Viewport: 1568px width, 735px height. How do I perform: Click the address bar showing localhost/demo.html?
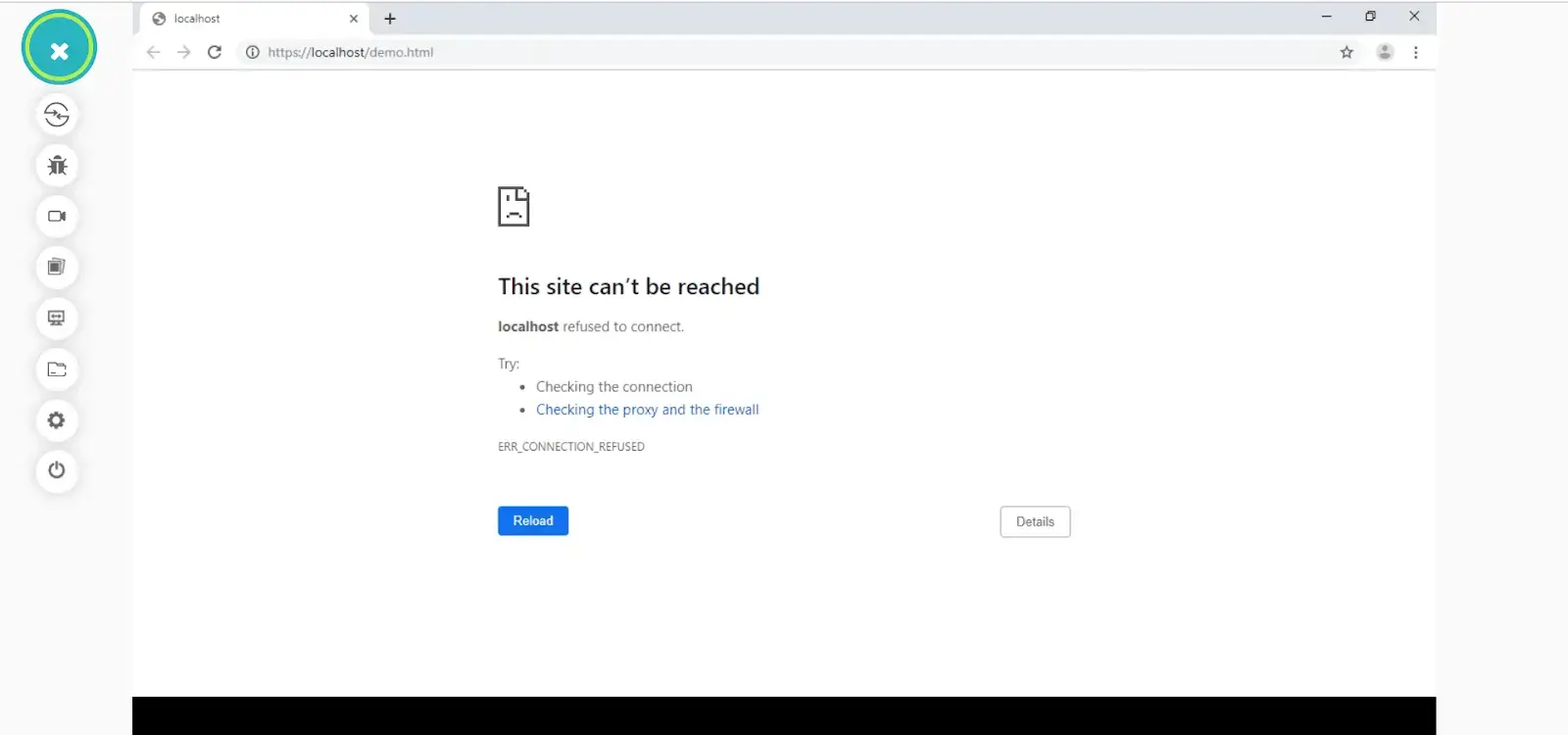tap(686, 53)
